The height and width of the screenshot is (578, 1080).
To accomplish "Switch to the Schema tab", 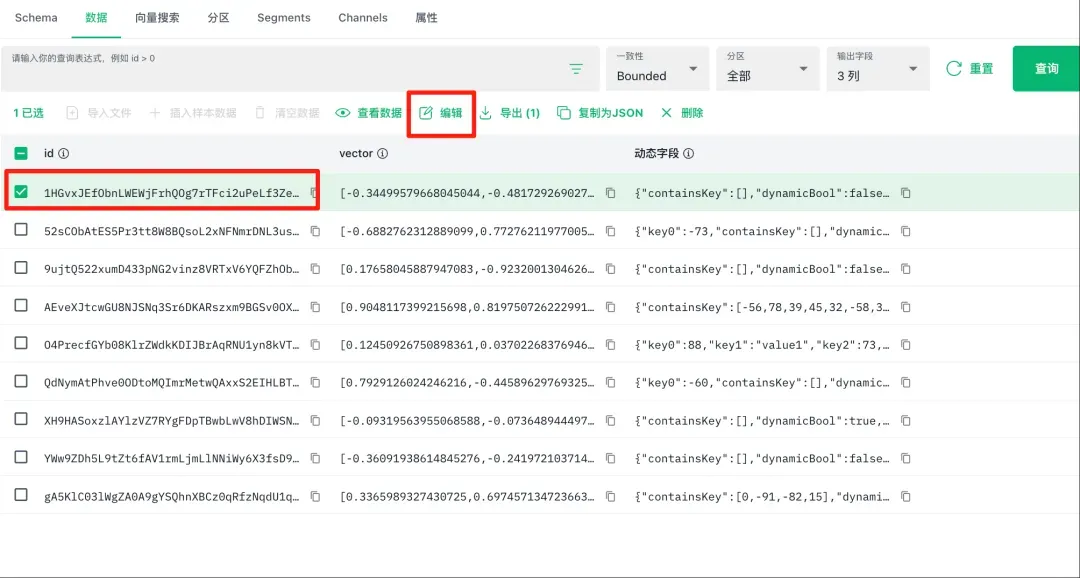I will 36,18.
